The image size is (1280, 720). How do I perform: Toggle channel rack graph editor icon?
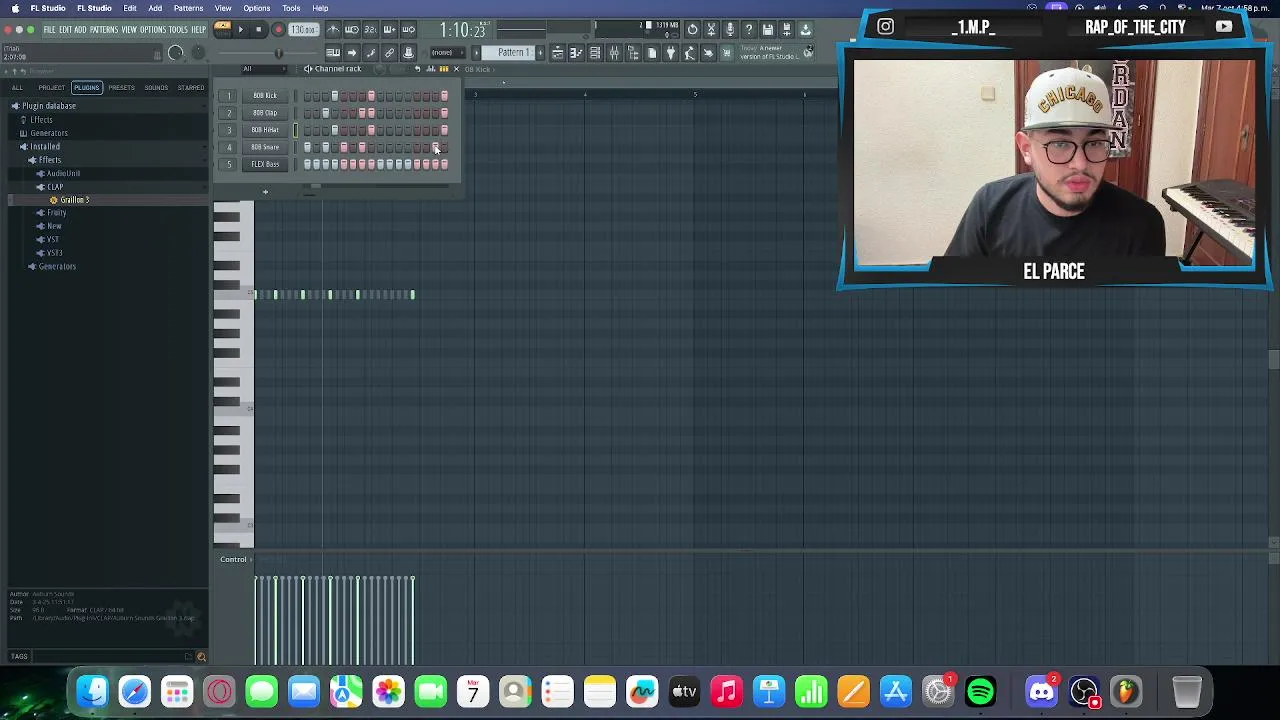click(x=431, y=69)
